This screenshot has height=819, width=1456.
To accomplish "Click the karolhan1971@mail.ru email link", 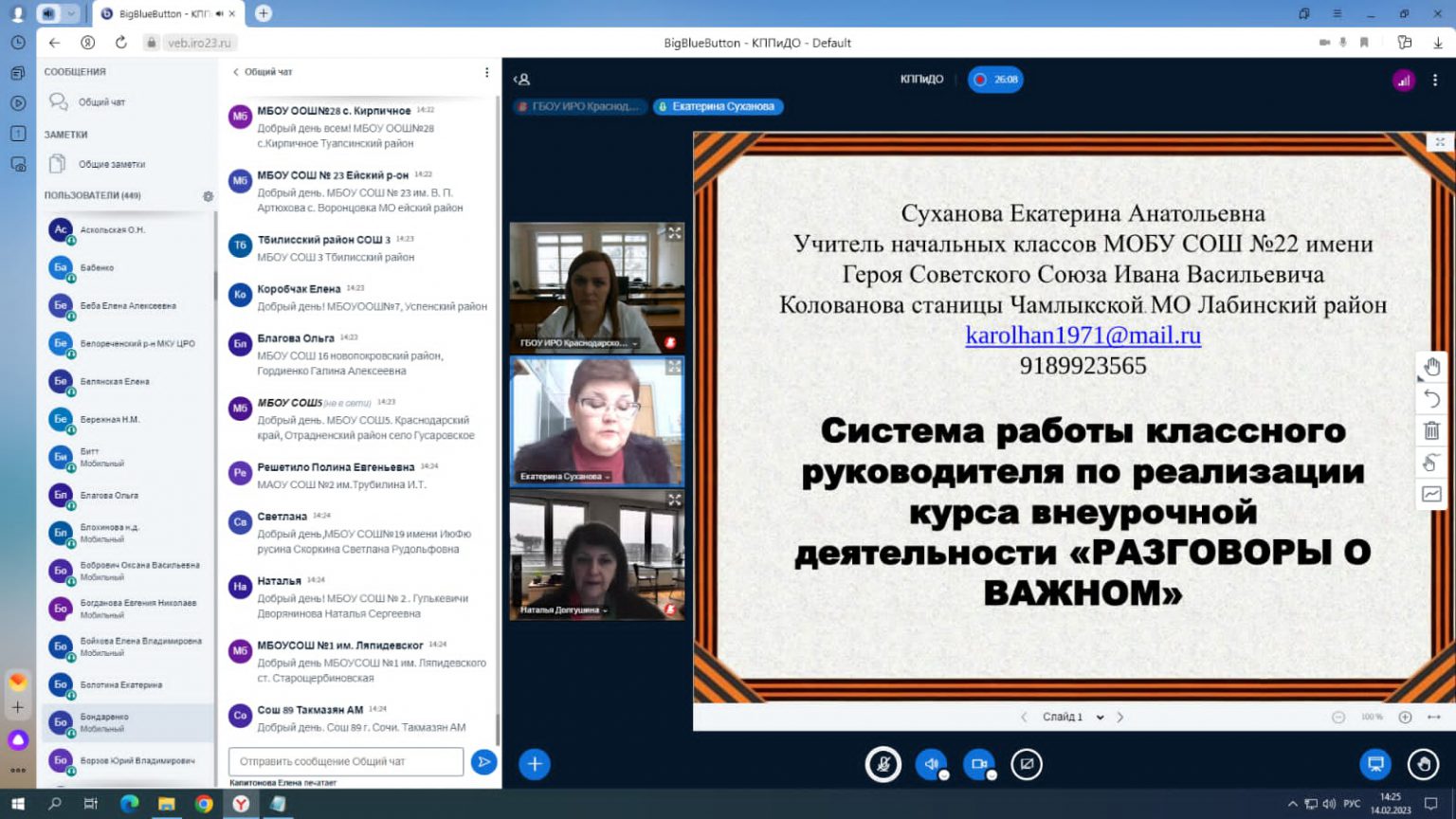I will click(1083, 336).
